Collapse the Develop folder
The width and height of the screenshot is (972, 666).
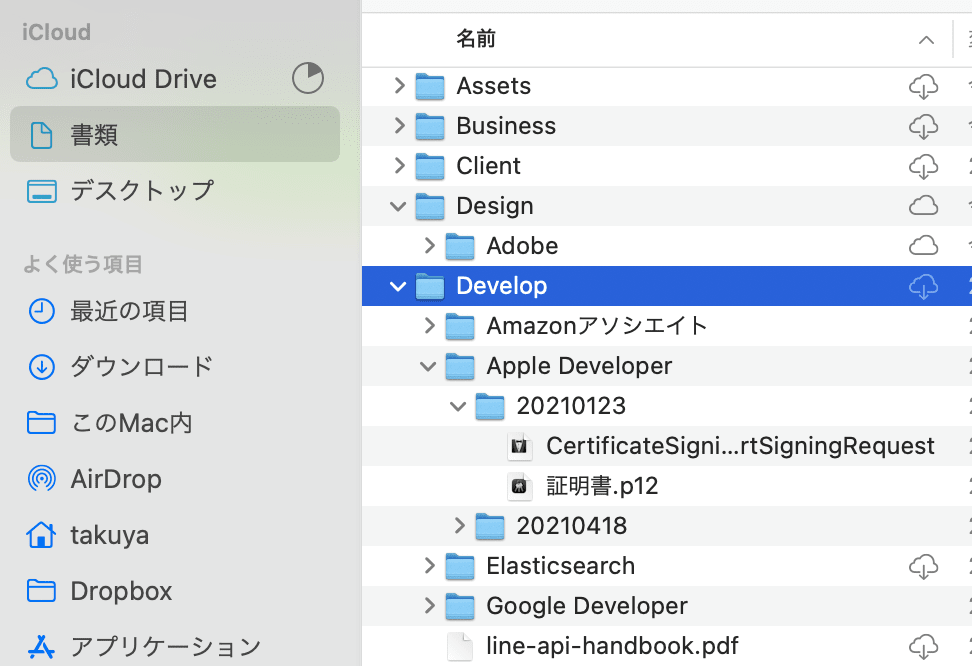click(x=398, y=286)
